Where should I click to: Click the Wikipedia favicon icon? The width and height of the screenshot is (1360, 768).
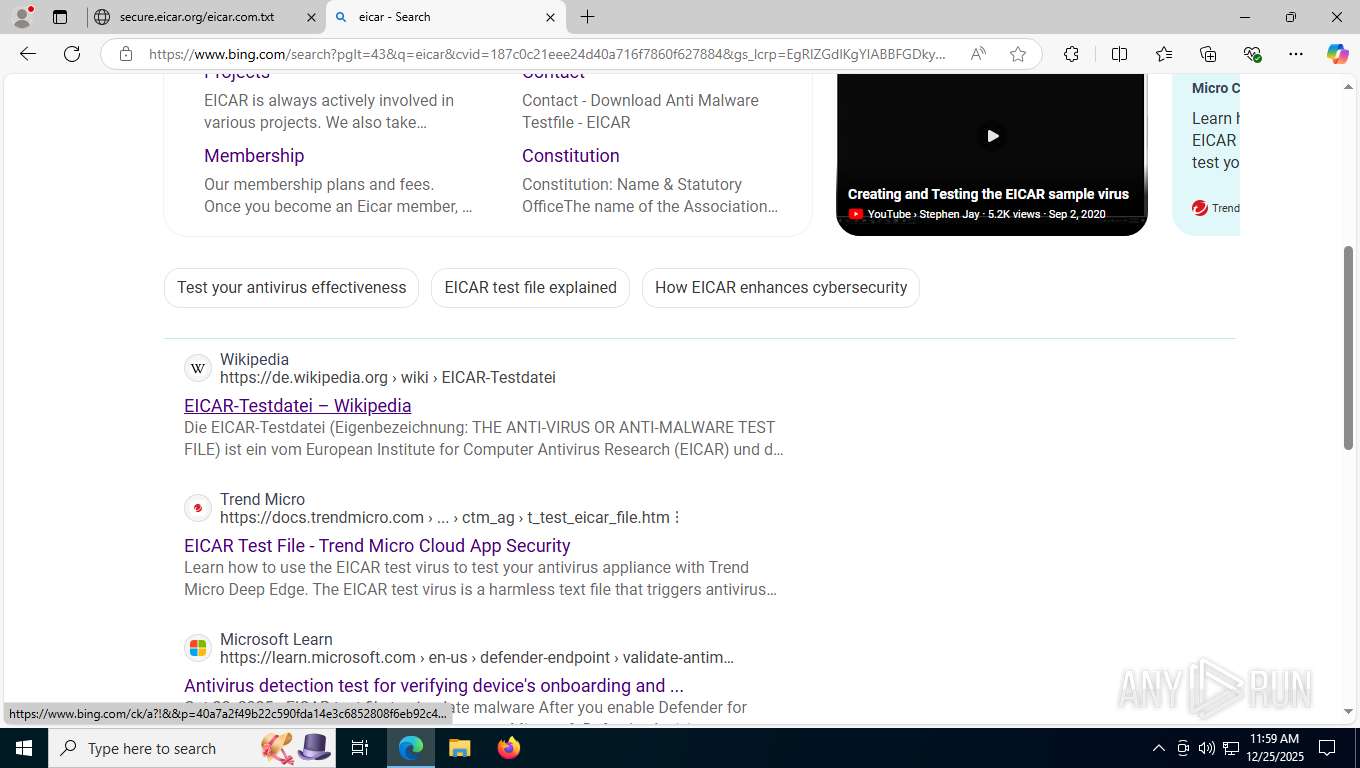tap(198, 368)
